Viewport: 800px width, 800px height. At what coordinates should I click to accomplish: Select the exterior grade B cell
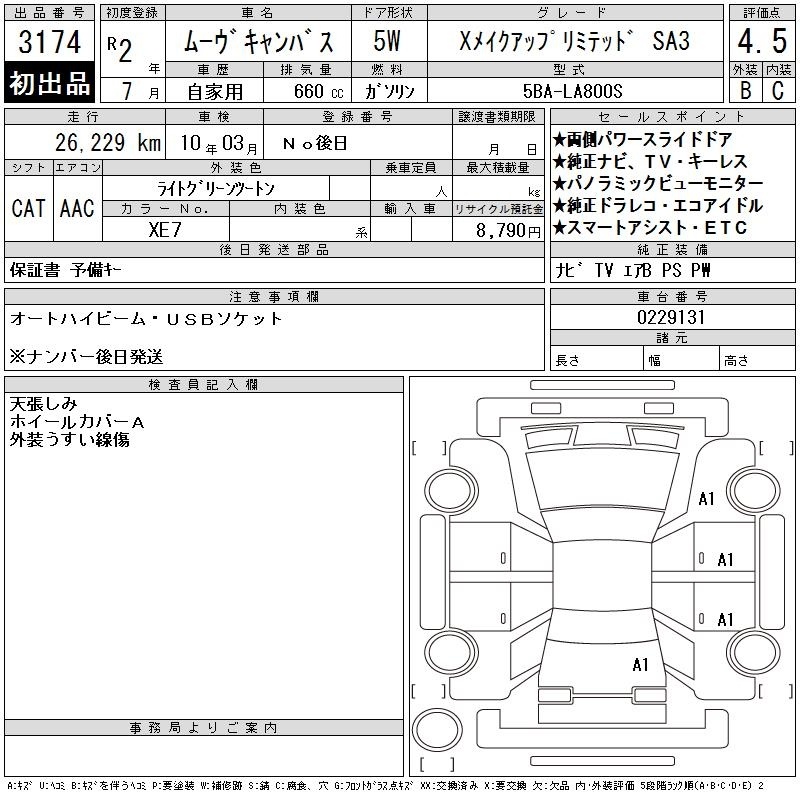(x=744, y=90)
